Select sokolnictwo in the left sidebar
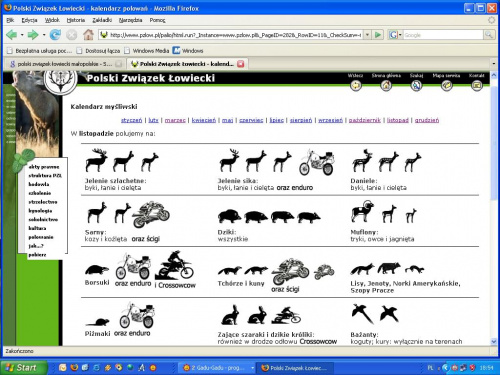 (x=43, y=219)
